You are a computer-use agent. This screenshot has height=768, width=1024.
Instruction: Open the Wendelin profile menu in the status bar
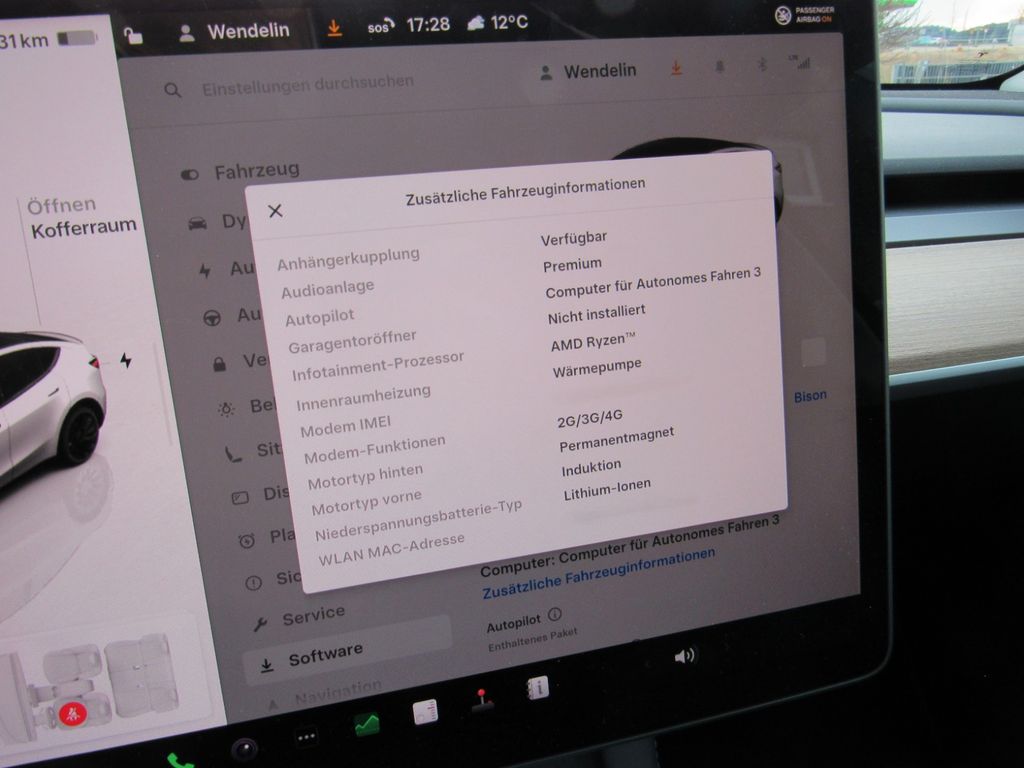coord(234,31)
